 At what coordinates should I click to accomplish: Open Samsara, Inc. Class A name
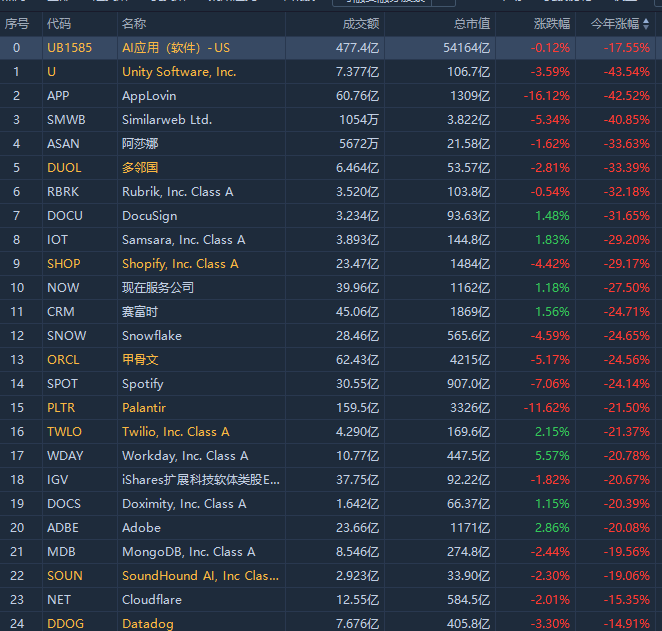(183, 240)
